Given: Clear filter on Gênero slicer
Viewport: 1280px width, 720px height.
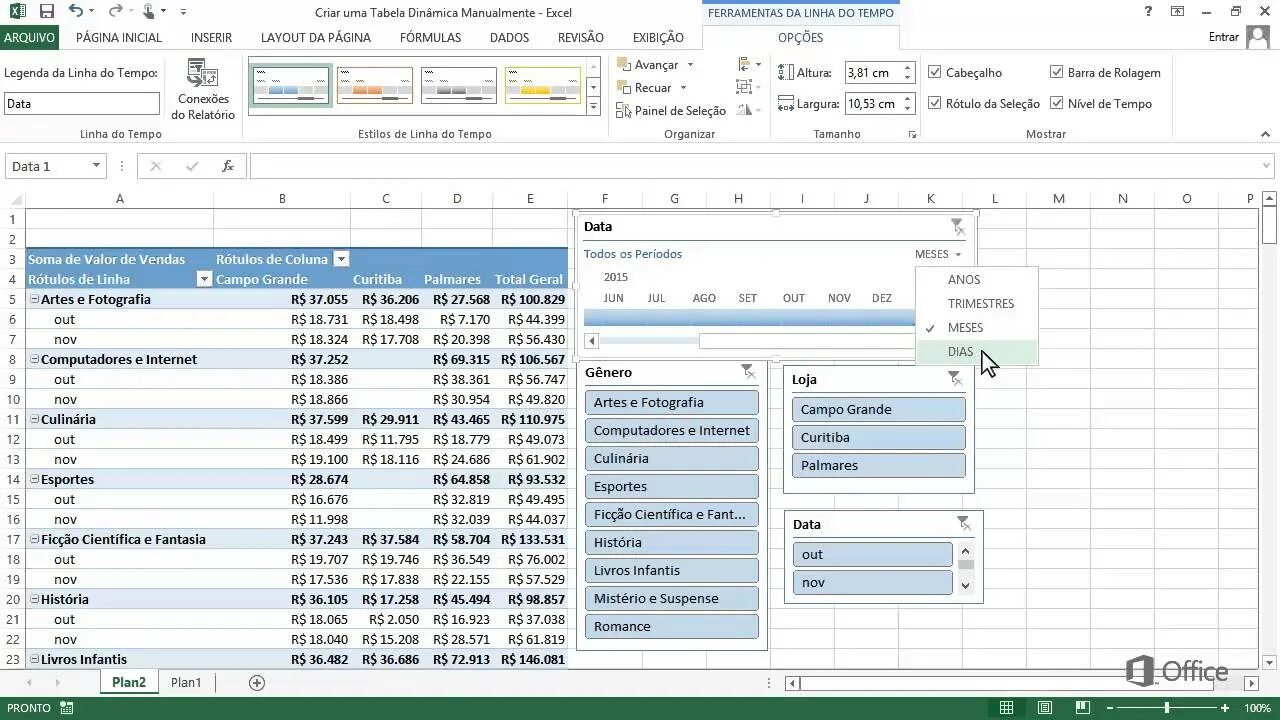Looking at the screenshot, I should (x=748, y=372).
